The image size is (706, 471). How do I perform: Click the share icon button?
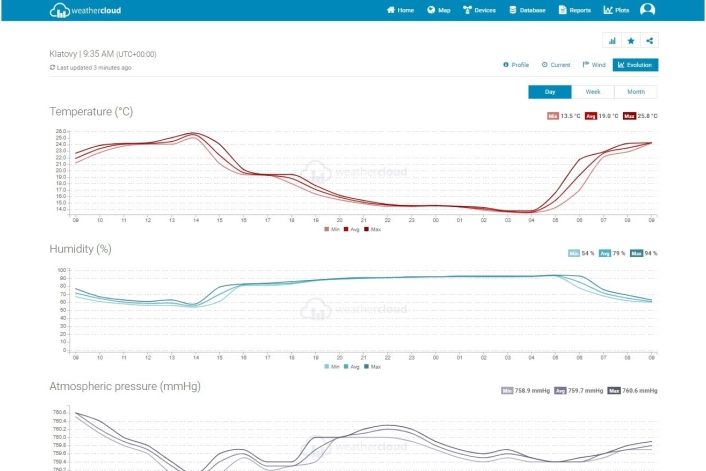(650, 41)
